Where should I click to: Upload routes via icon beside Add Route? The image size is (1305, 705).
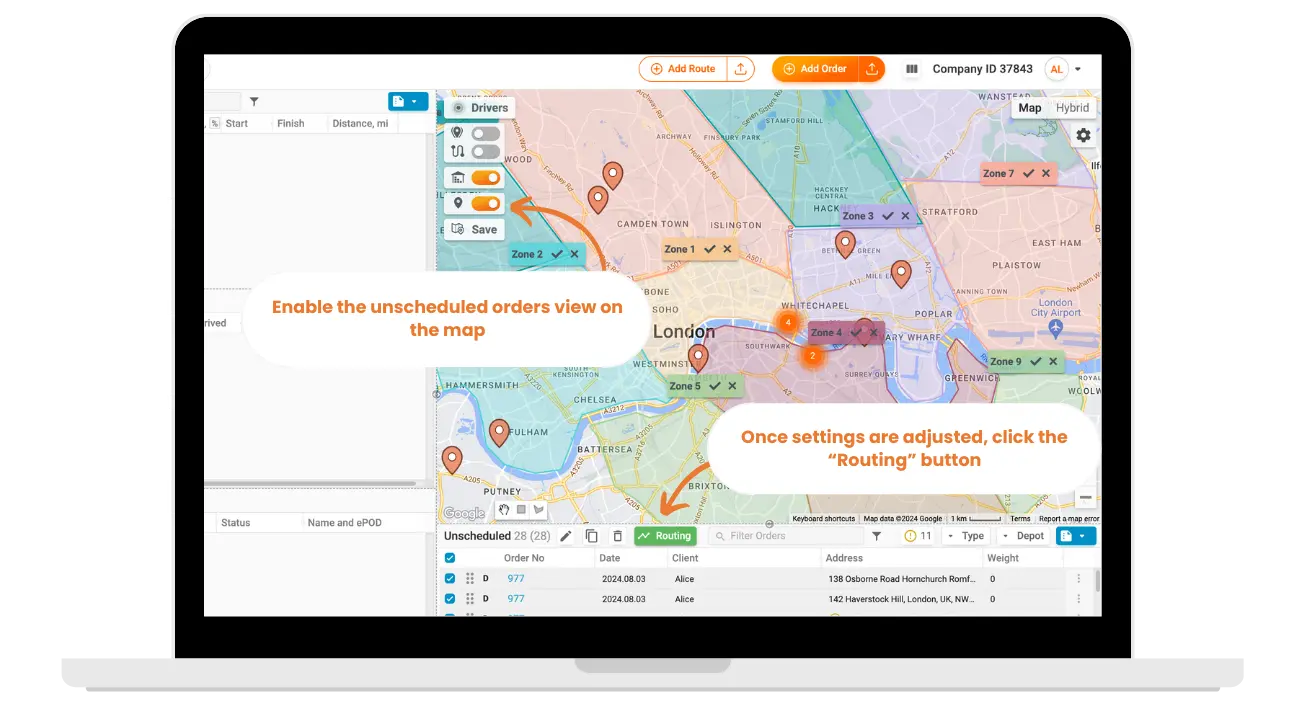pyautogui.click(x=740, y=69)
